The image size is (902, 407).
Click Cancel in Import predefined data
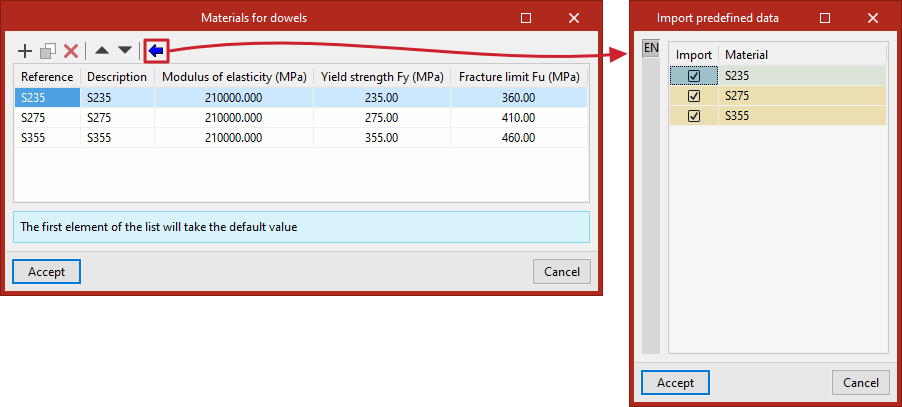(x=861, y=383)
